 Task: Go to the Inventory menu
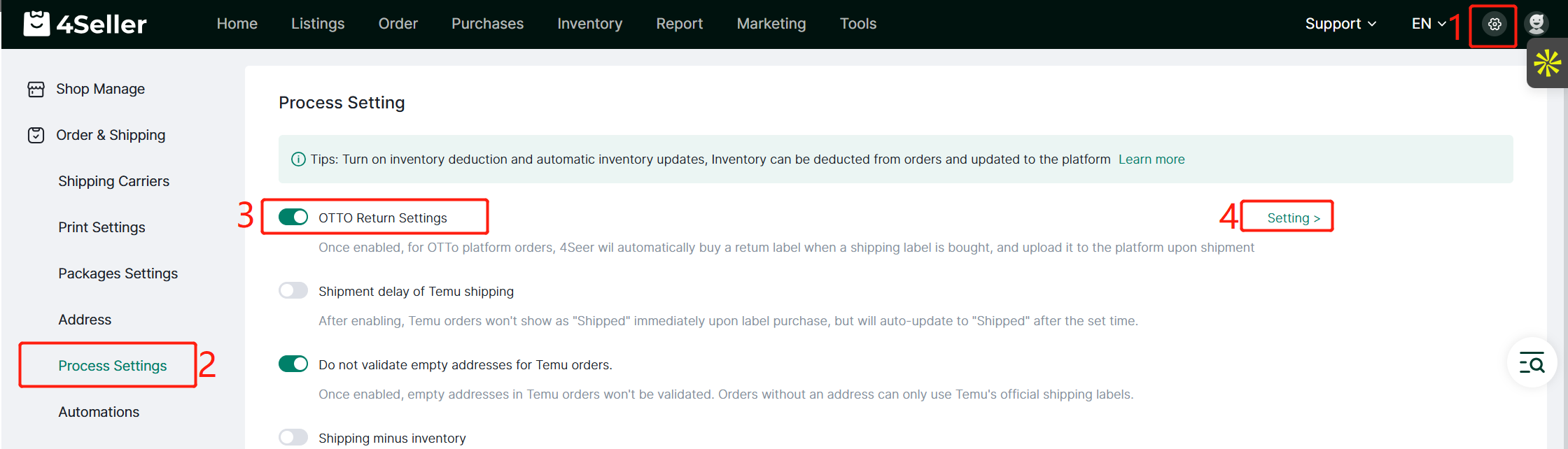[x=589, y=24]
